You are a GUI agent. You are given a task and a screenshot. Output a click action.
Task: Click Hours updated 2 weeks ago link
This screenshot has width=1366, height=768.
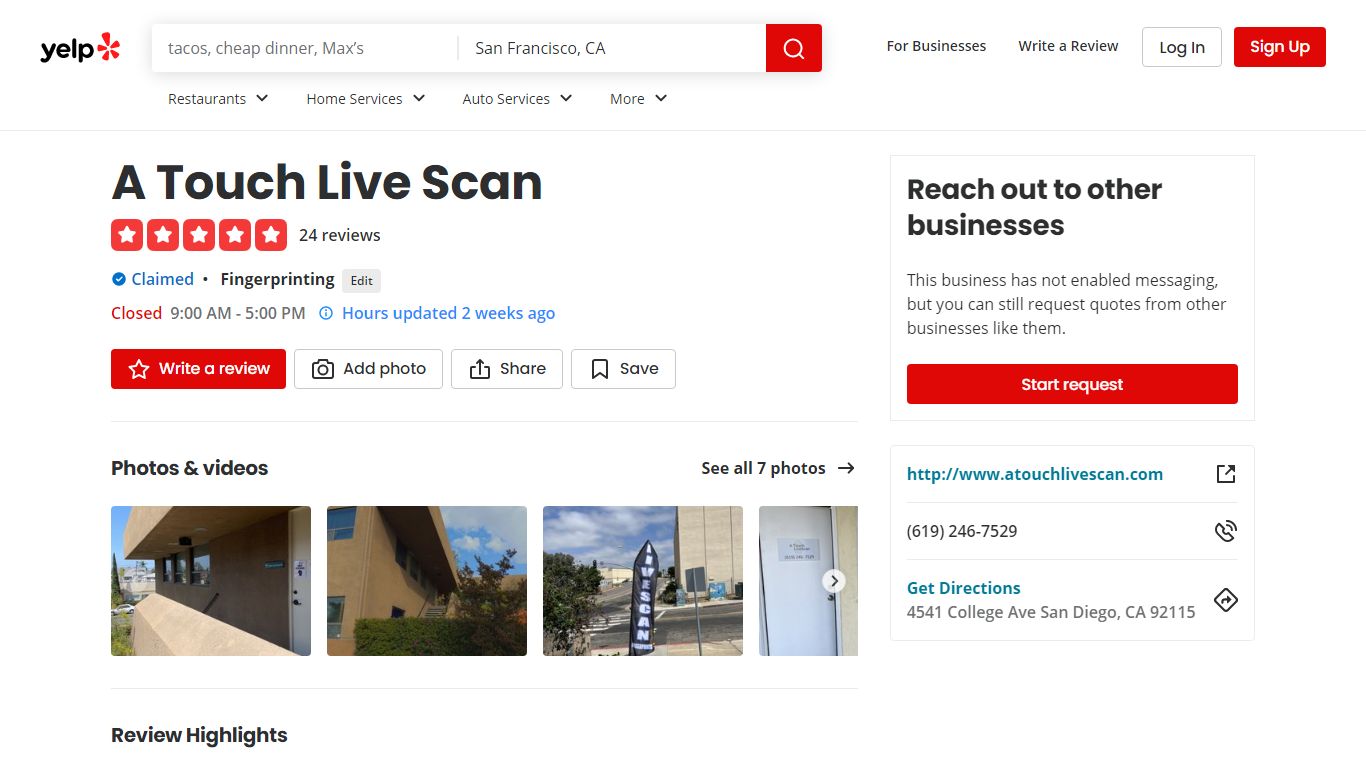tap(448, 313)
